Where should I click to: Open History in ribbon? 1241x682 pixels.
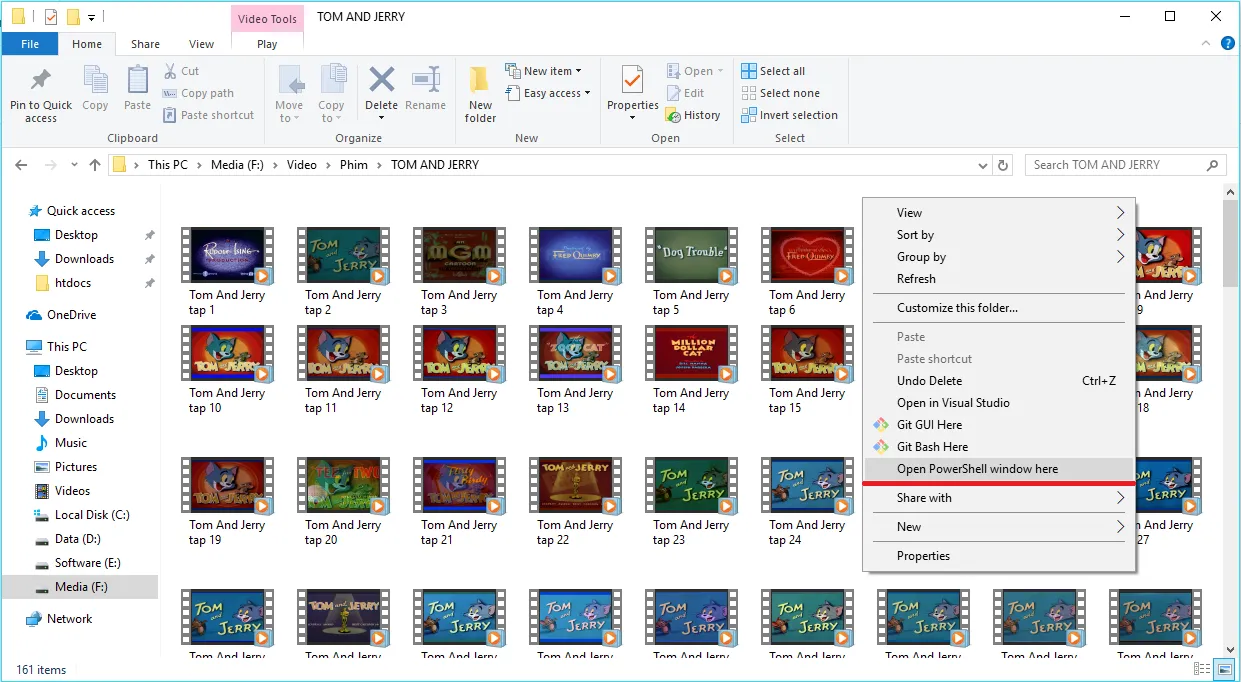point(693,115)
